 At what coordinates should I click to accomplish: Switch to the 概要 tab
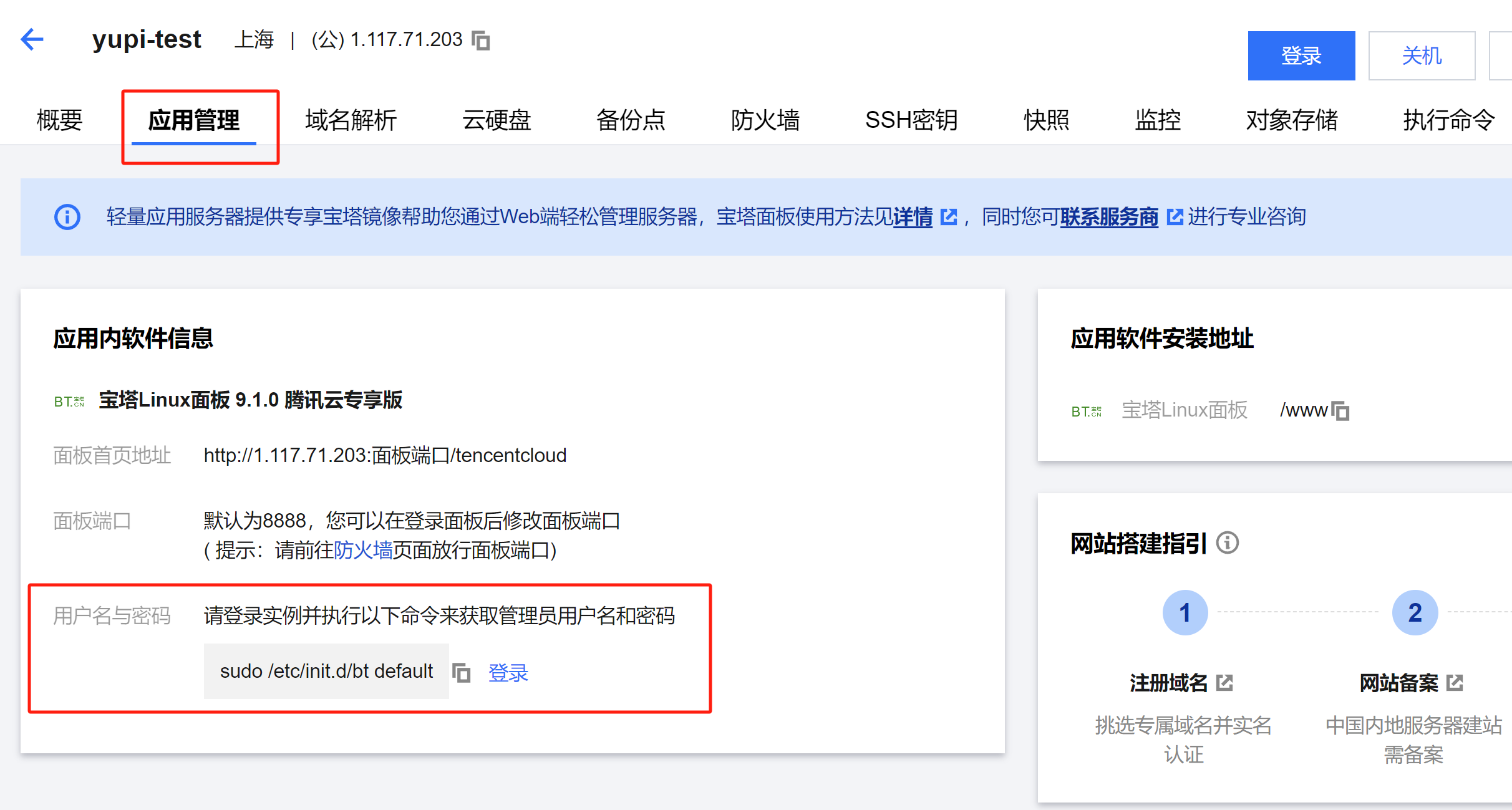point(59,120)
